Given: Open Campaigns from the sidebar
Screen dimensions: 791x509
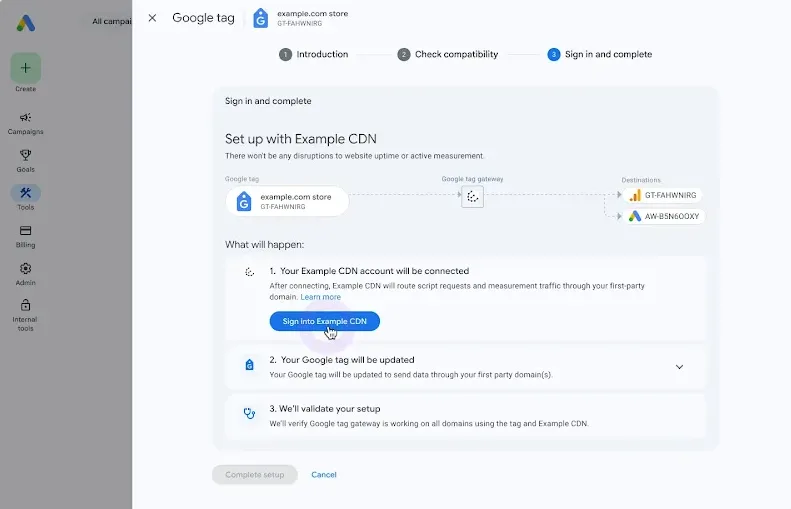Looking at the screenshot, I should (x=25, y=123).
